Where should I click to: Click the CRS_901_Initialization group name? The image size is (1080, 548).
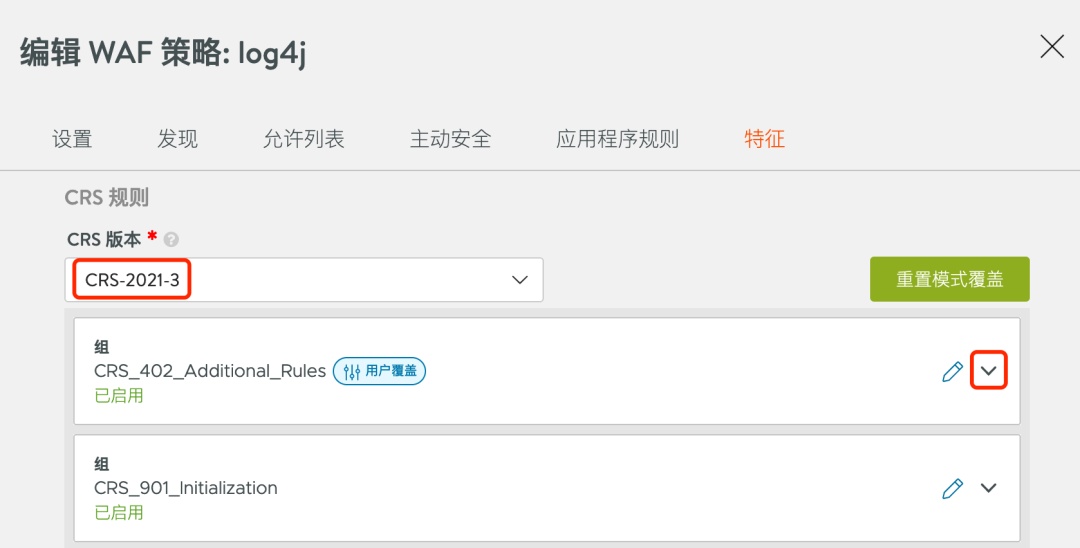(x=186, y=488)
